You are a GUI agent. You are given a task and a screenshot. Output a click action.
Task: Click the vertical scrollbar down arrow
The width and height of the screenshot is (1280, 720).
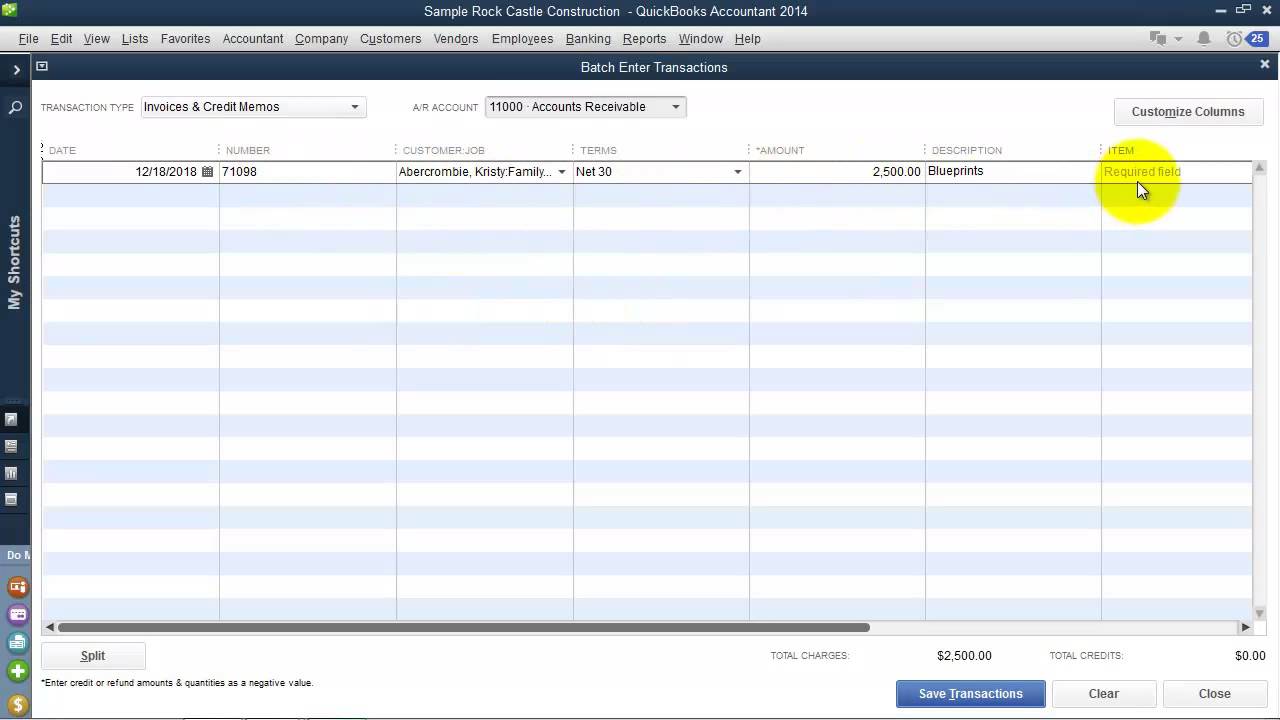coord(1259,613)
